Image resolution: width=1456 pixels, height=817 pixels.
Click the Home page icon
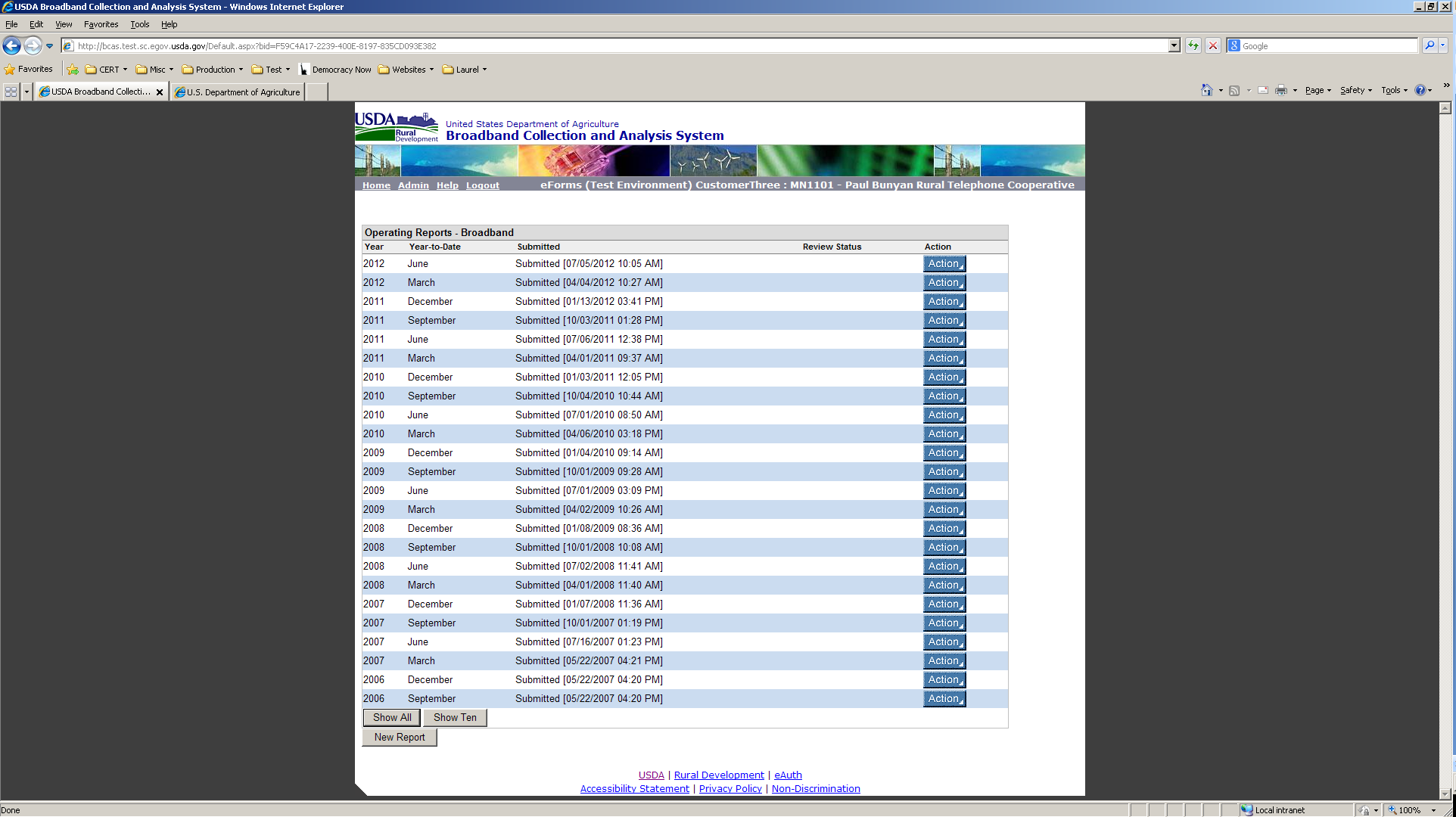click(1206, 91)
